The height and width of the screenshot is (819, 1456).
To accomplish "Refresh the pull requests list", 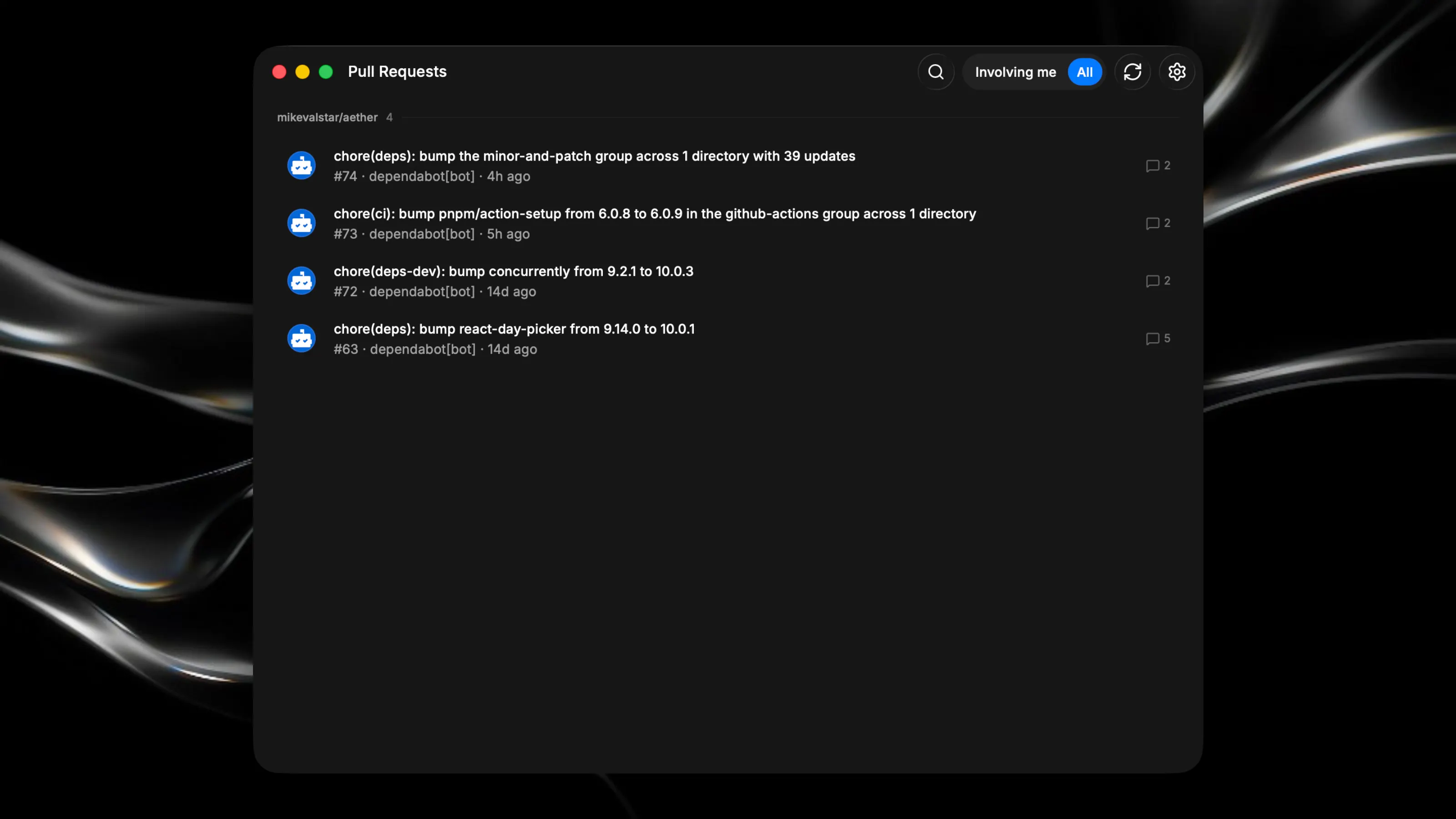I will tap(1132, 72).
